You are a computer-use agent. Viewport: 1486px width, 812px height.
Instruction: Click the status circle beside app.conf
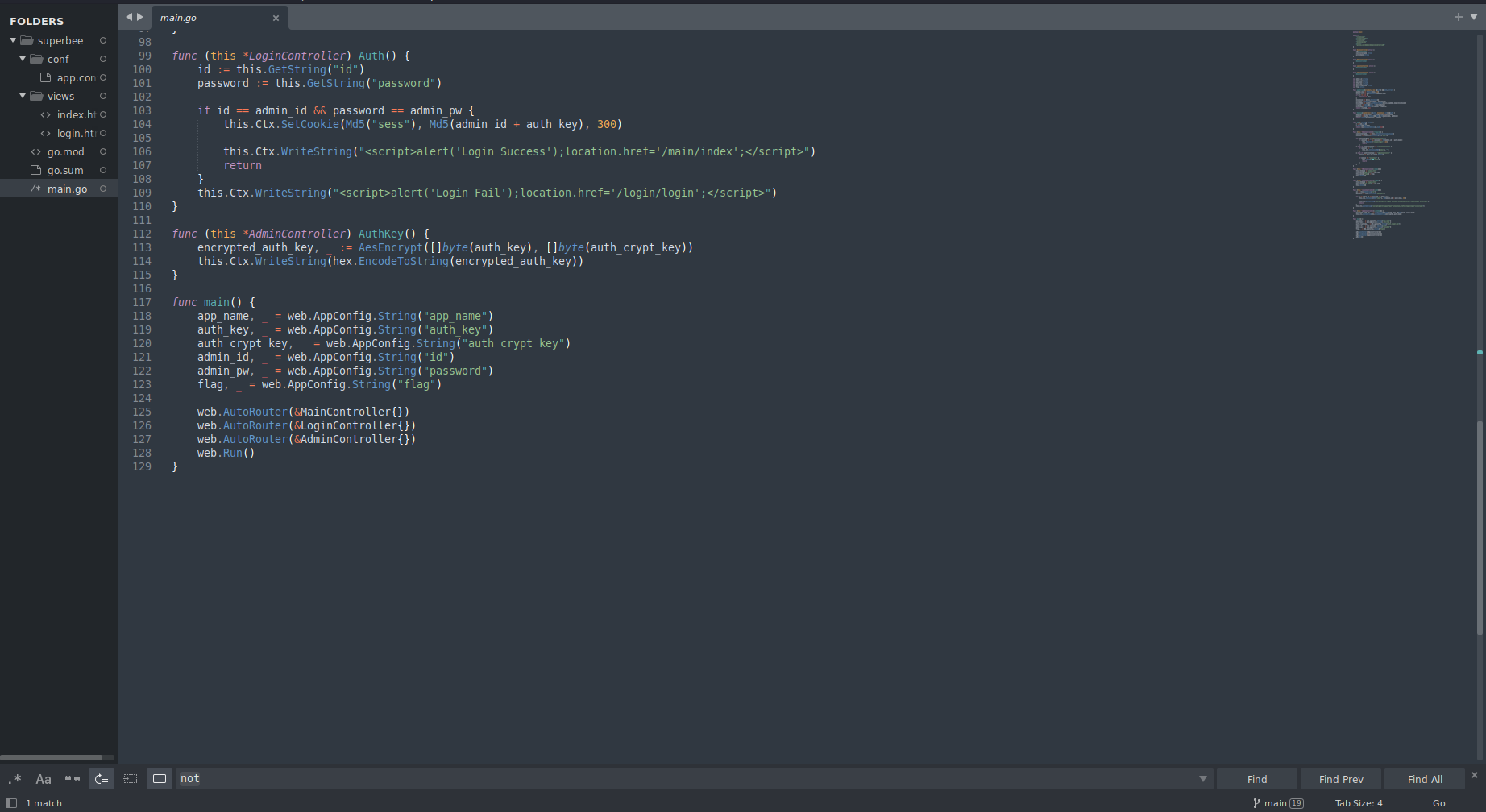click(x=103, y=77)
